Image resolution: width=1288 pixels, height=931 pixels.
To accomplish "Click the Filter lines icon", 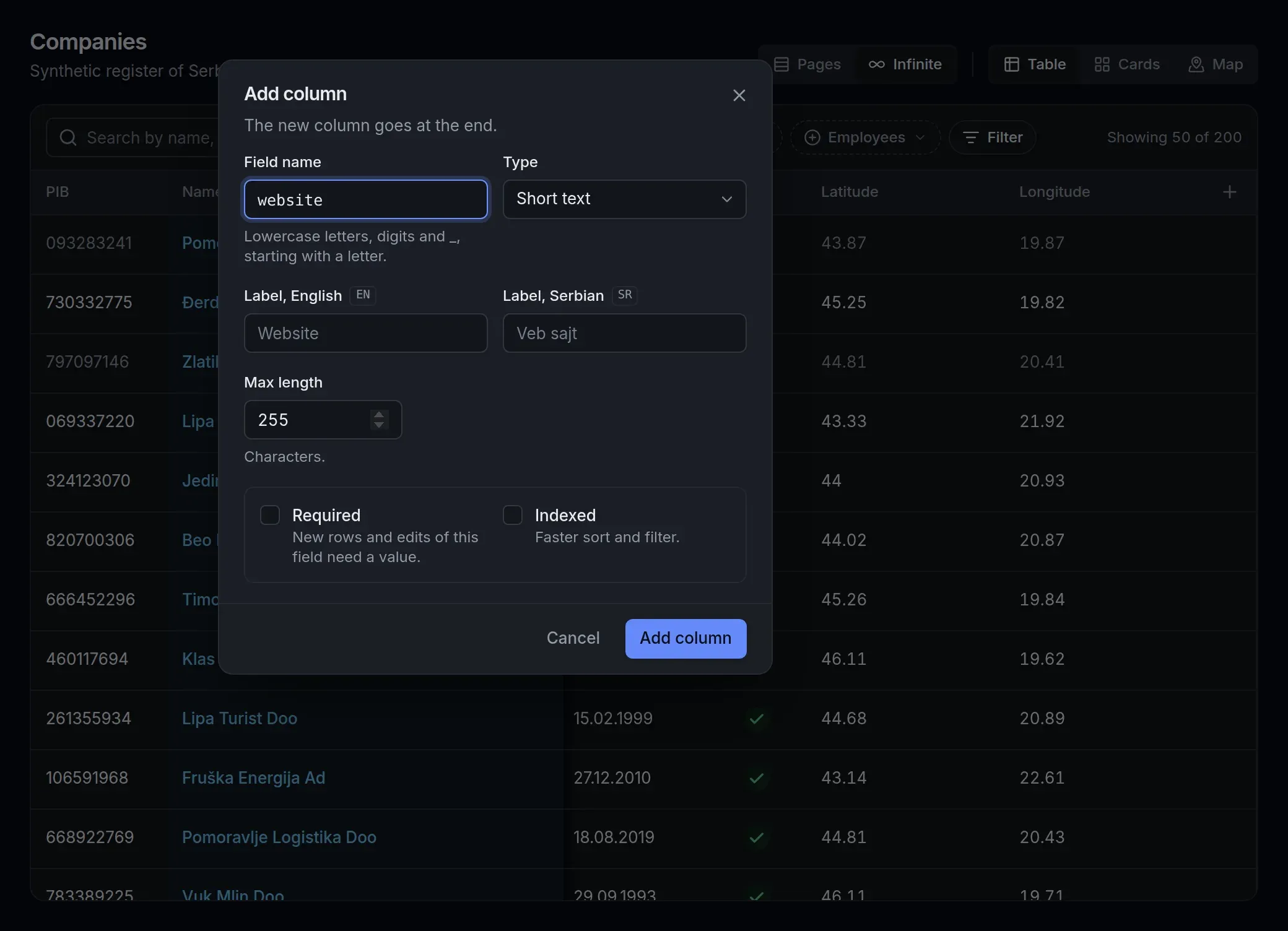I will [x=970, y=137].
